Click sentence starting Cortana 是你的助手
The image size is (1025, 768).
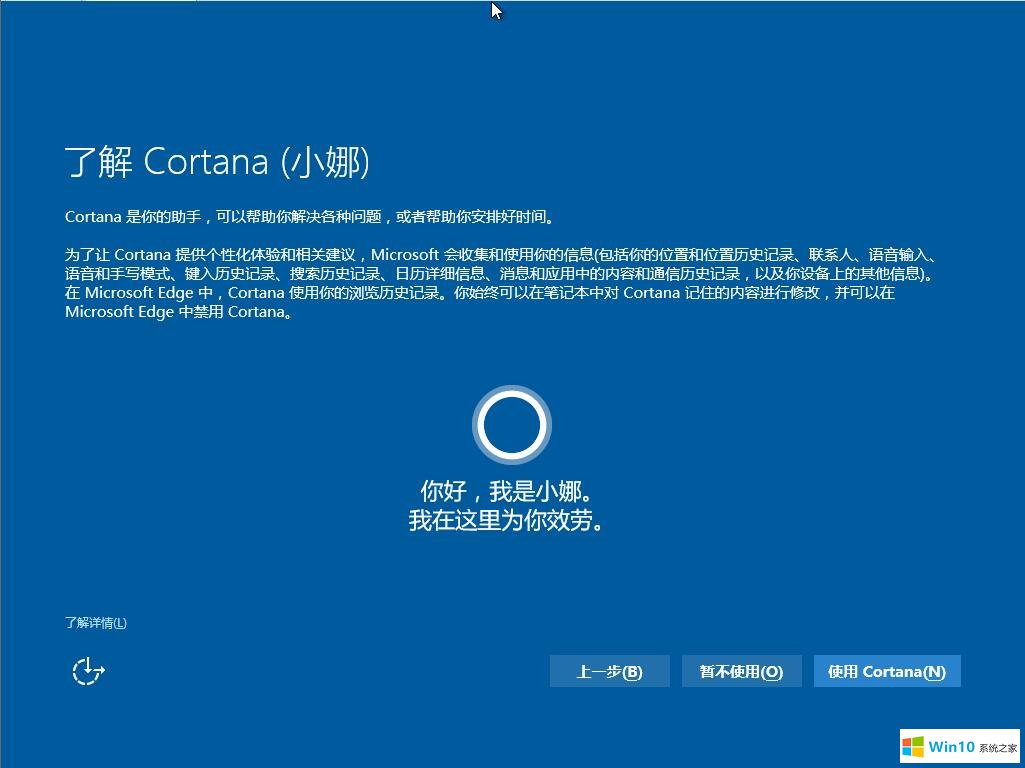311,217
